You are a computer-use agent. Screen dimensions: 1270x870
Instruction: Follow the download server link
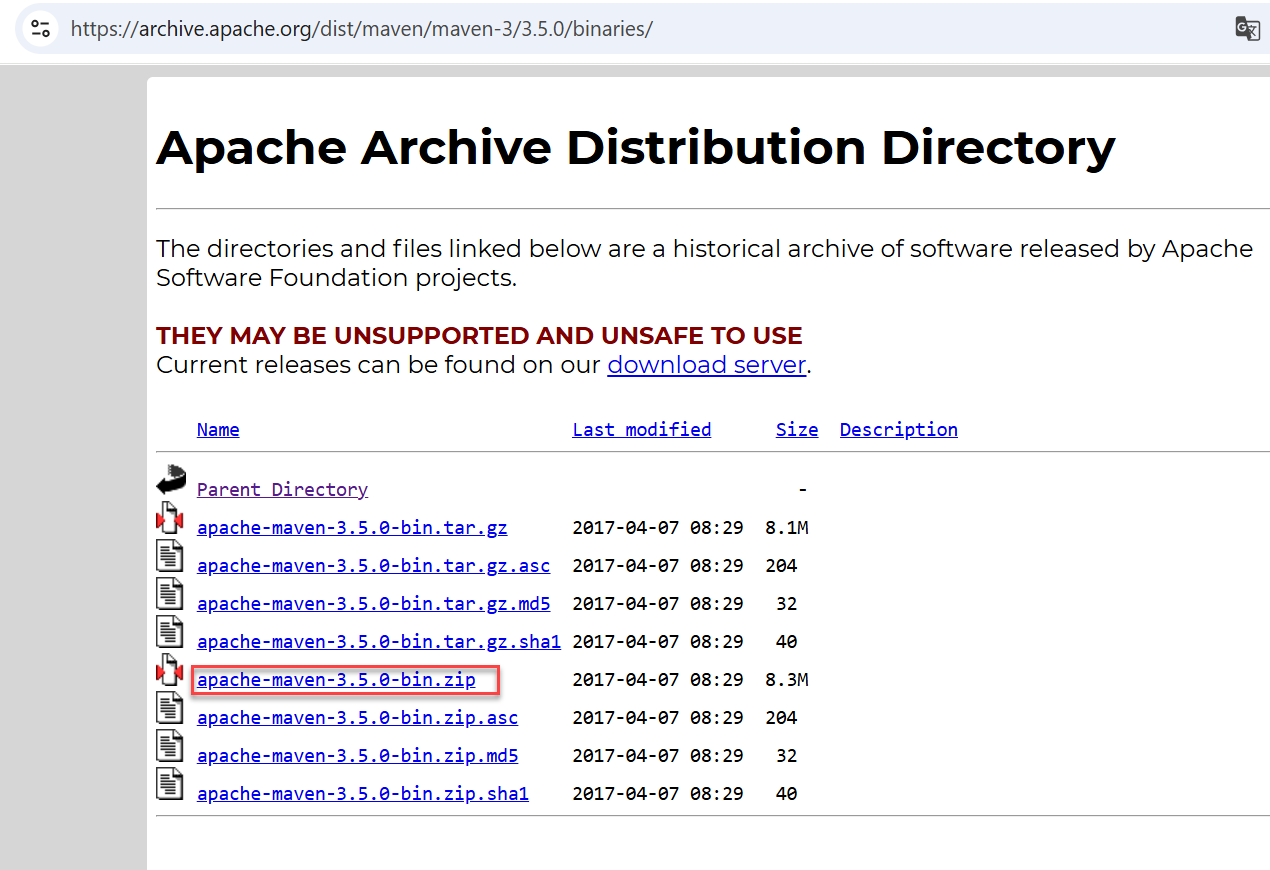tap(706, 365)
